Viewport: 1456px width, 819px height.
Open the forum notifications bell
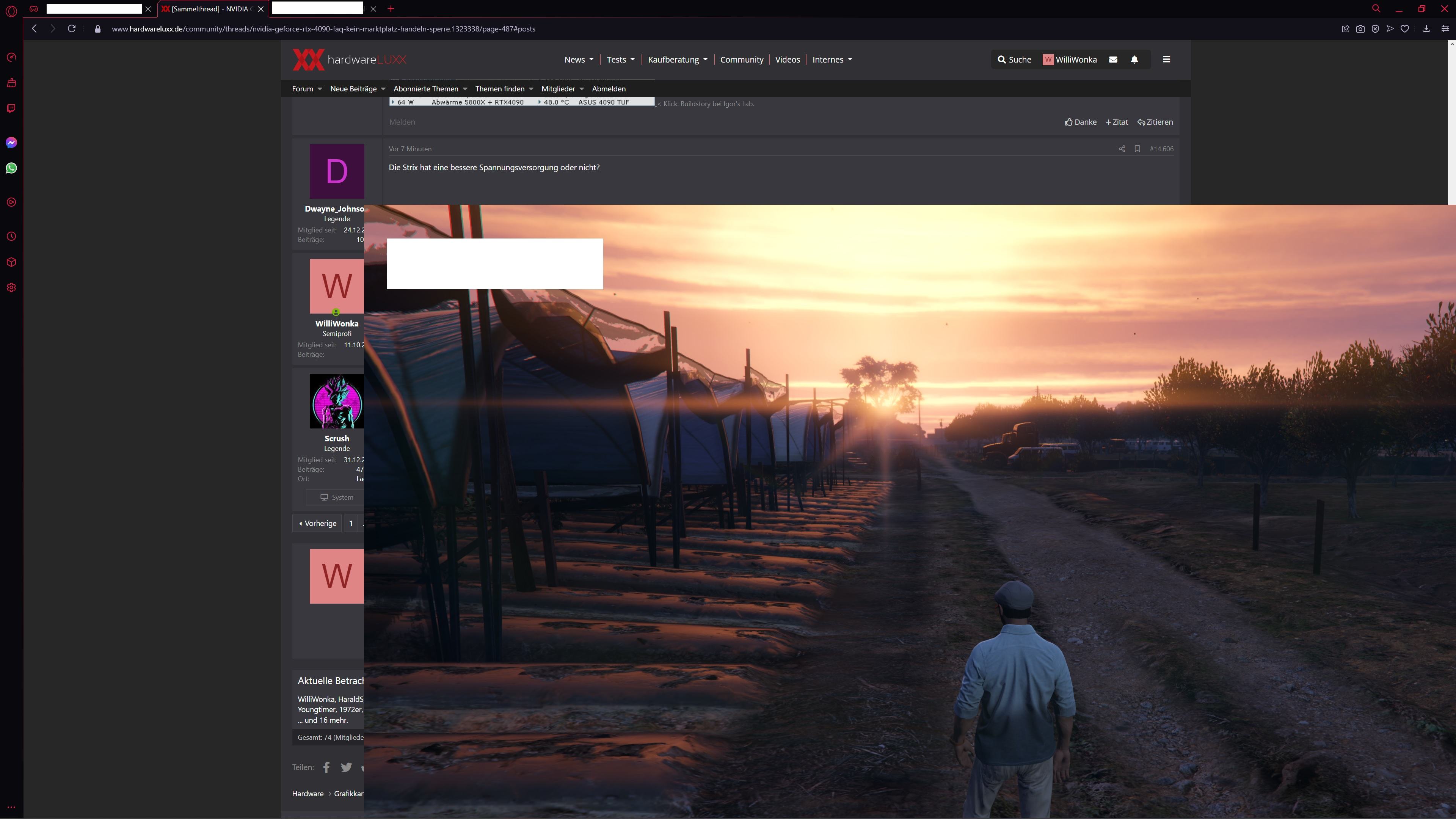pos(1134,60)
